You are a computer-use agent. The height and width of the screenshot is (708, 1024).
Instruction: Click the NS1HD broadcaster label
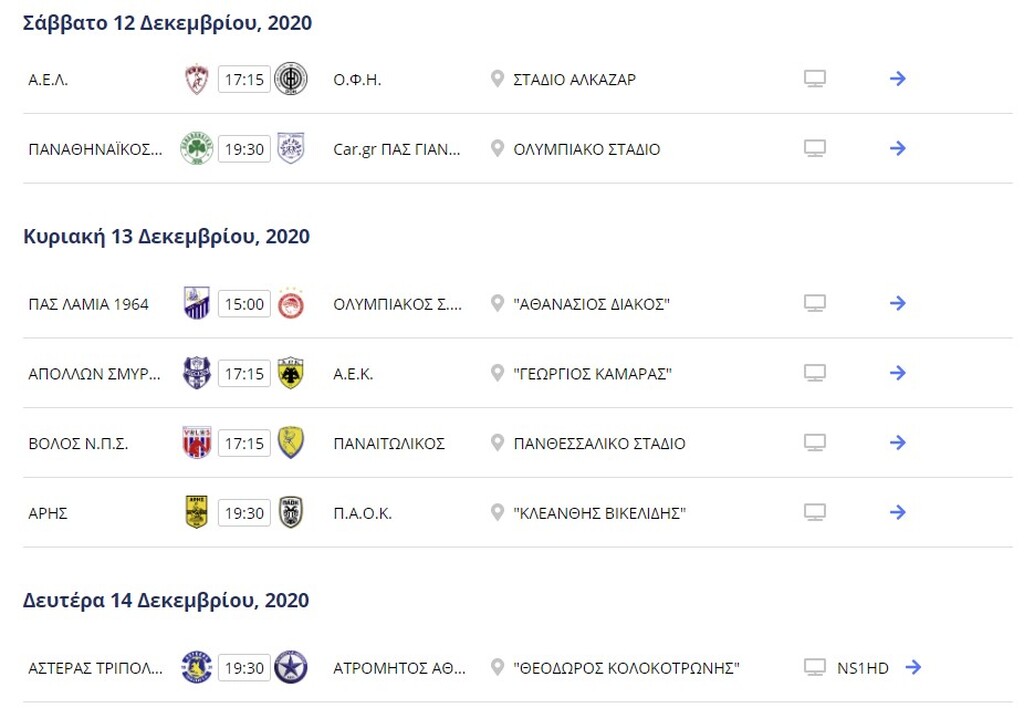(x=863, y=668)
